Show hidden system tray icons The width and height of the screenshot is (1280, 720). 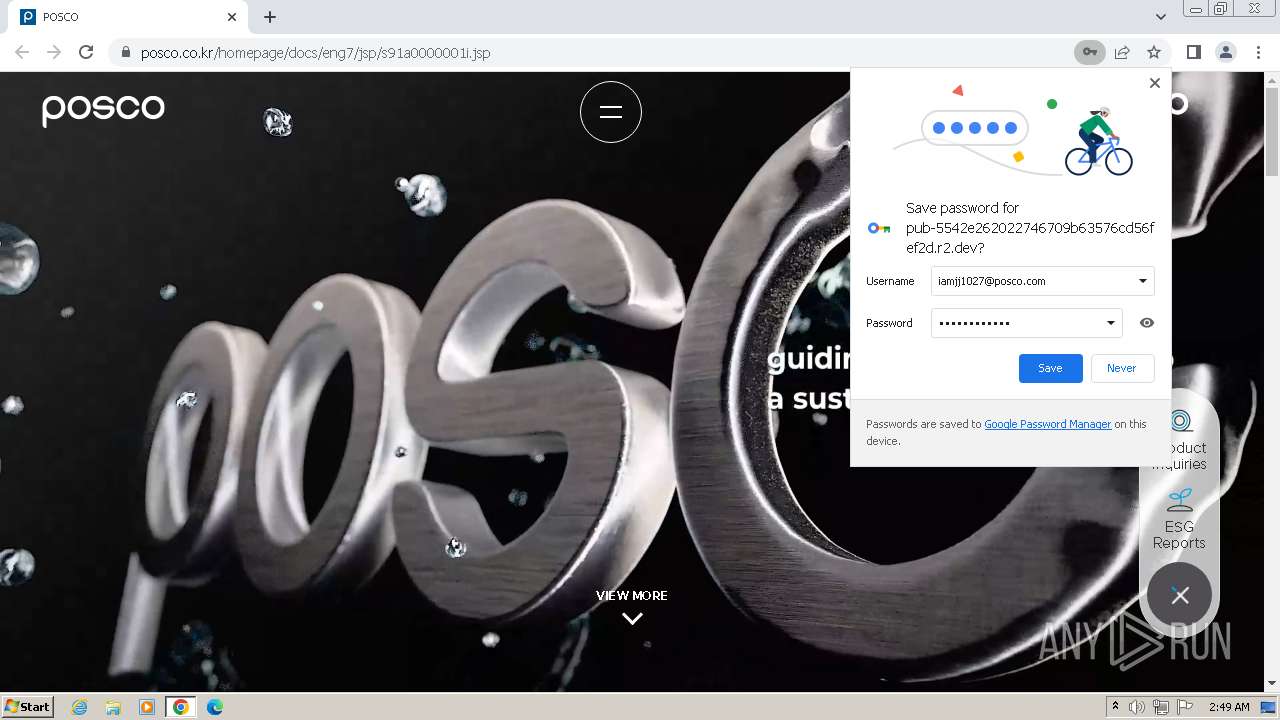click(1116, 707)
